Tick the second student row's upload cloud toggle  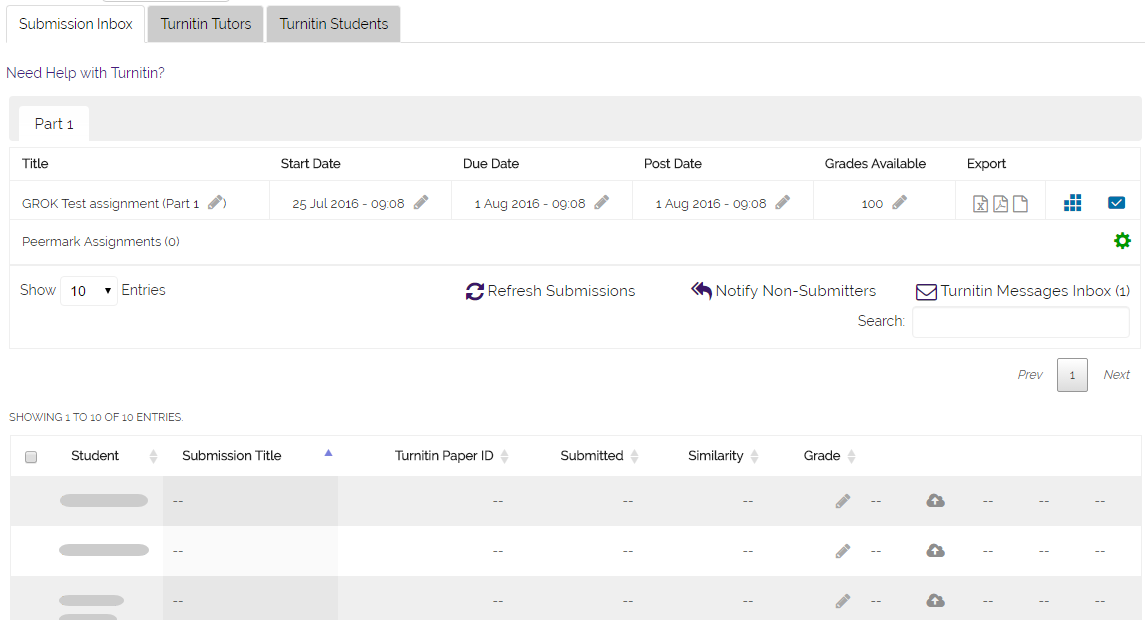click(x=935, y=550)
